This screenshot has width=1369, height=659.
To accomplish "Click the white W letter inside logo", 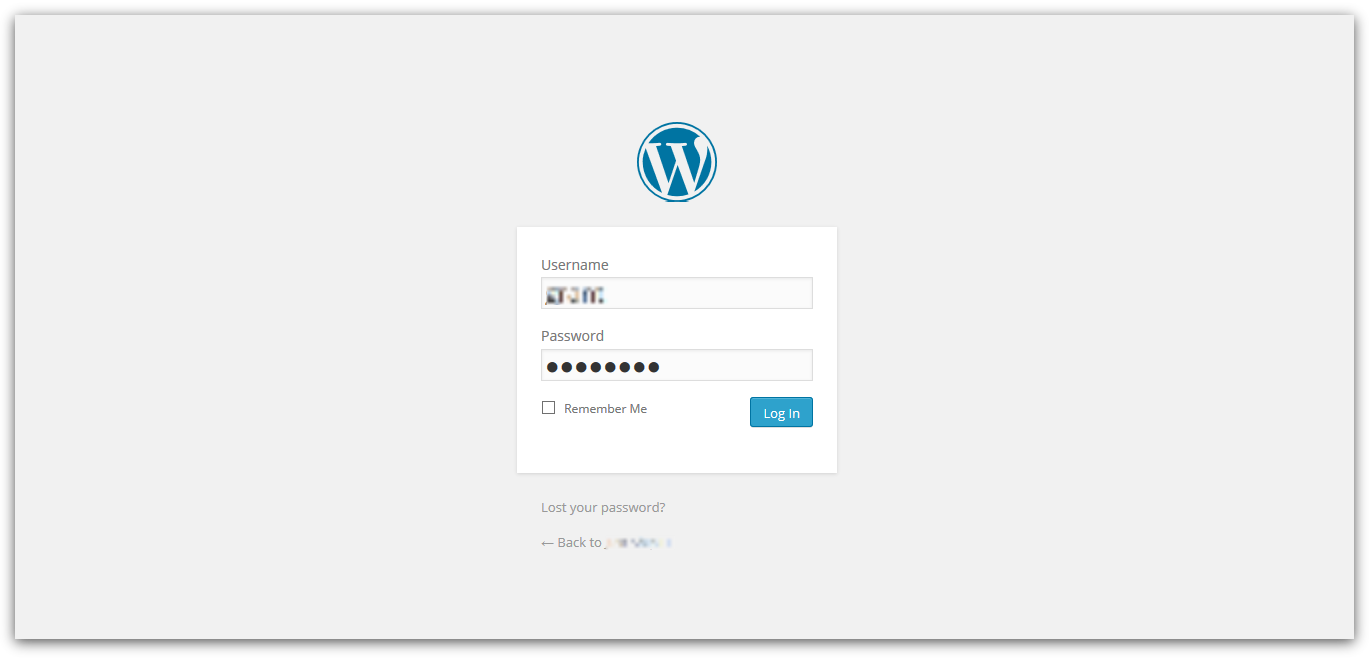I will tap(677, 165).
